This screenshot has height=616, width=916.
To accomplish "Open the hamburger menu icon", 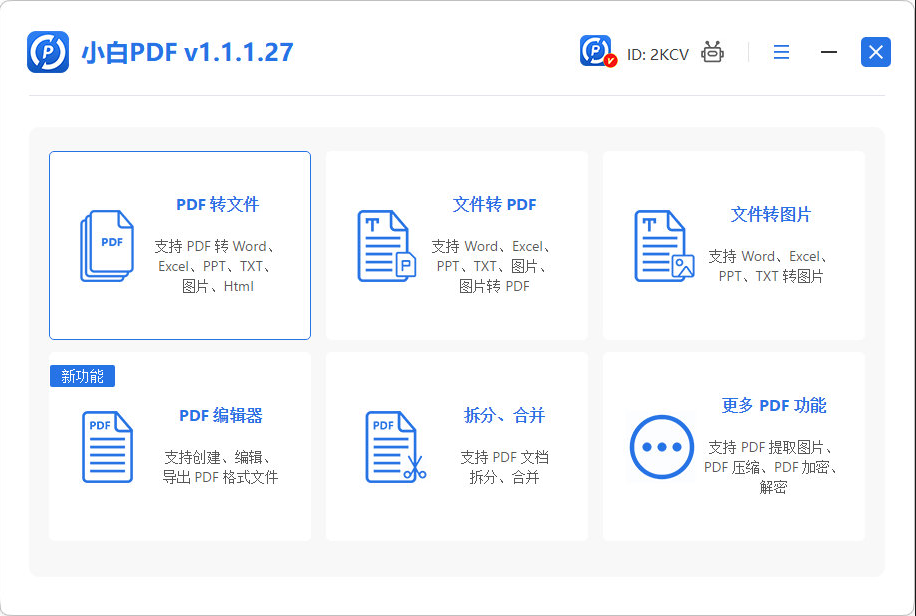I will pos(781,52).
